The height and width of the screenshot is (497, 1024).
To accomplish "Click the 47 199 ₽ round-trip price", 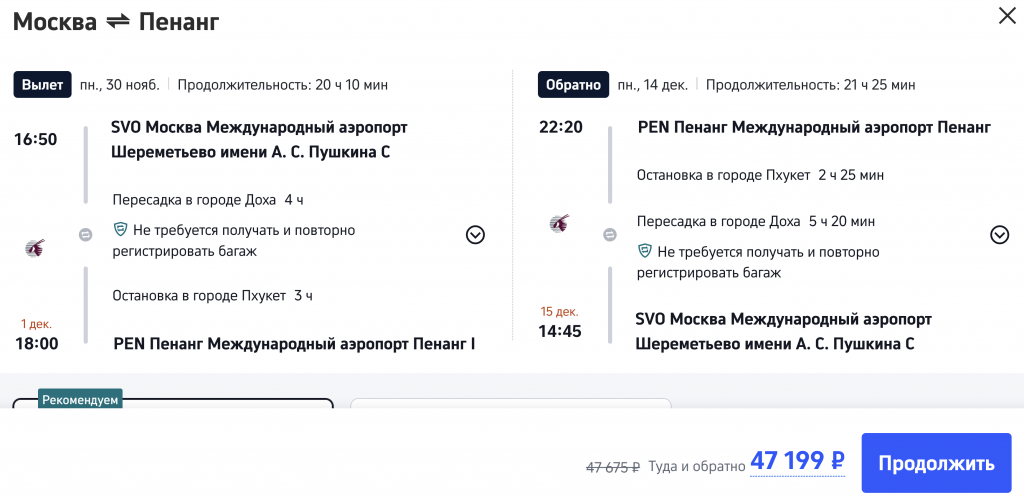I will click(797, 462).
